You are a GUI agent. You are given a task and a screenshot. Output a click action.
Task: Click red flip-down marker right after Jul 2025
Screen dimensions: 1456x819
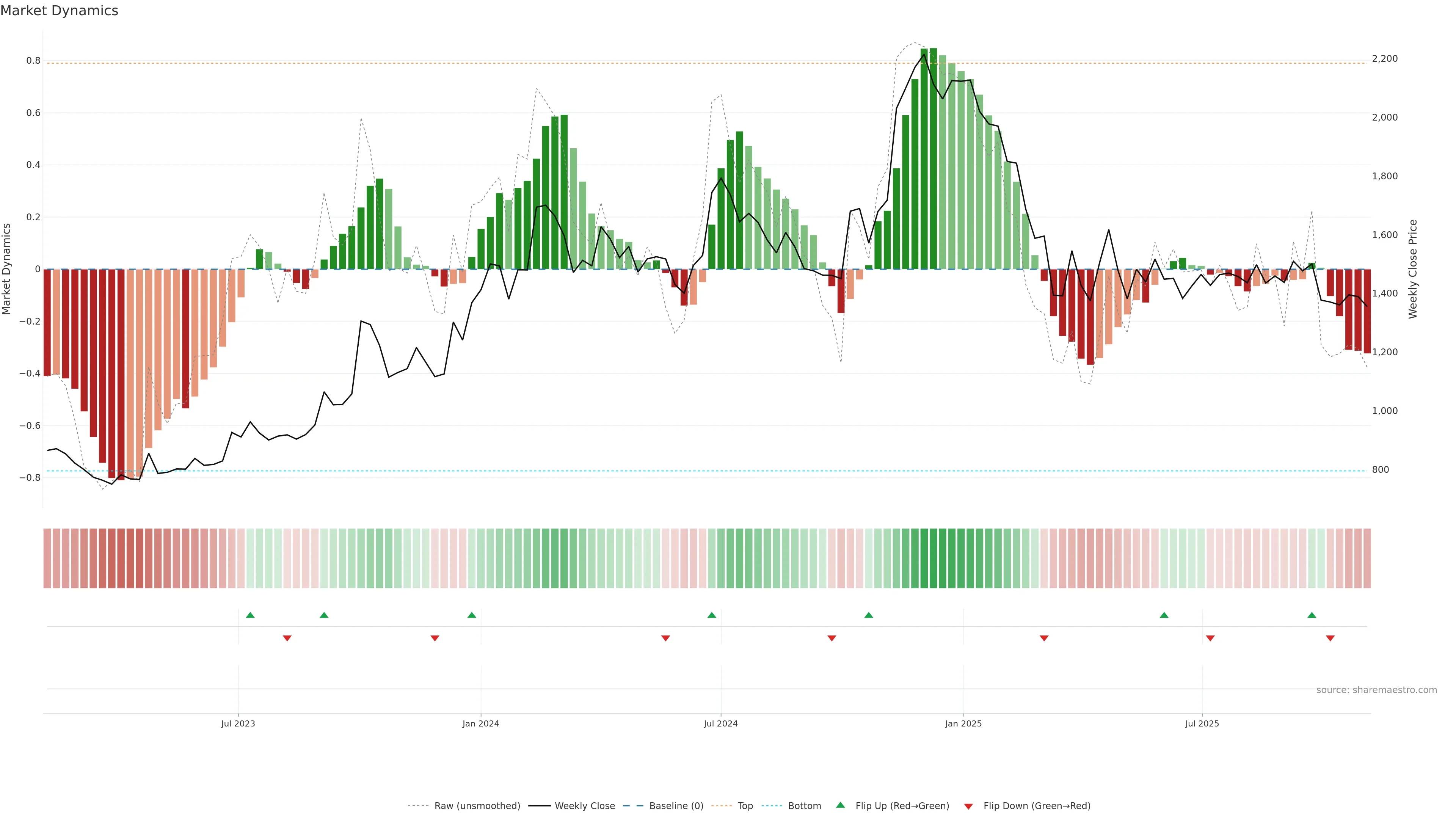click(x=1210, y=638)
